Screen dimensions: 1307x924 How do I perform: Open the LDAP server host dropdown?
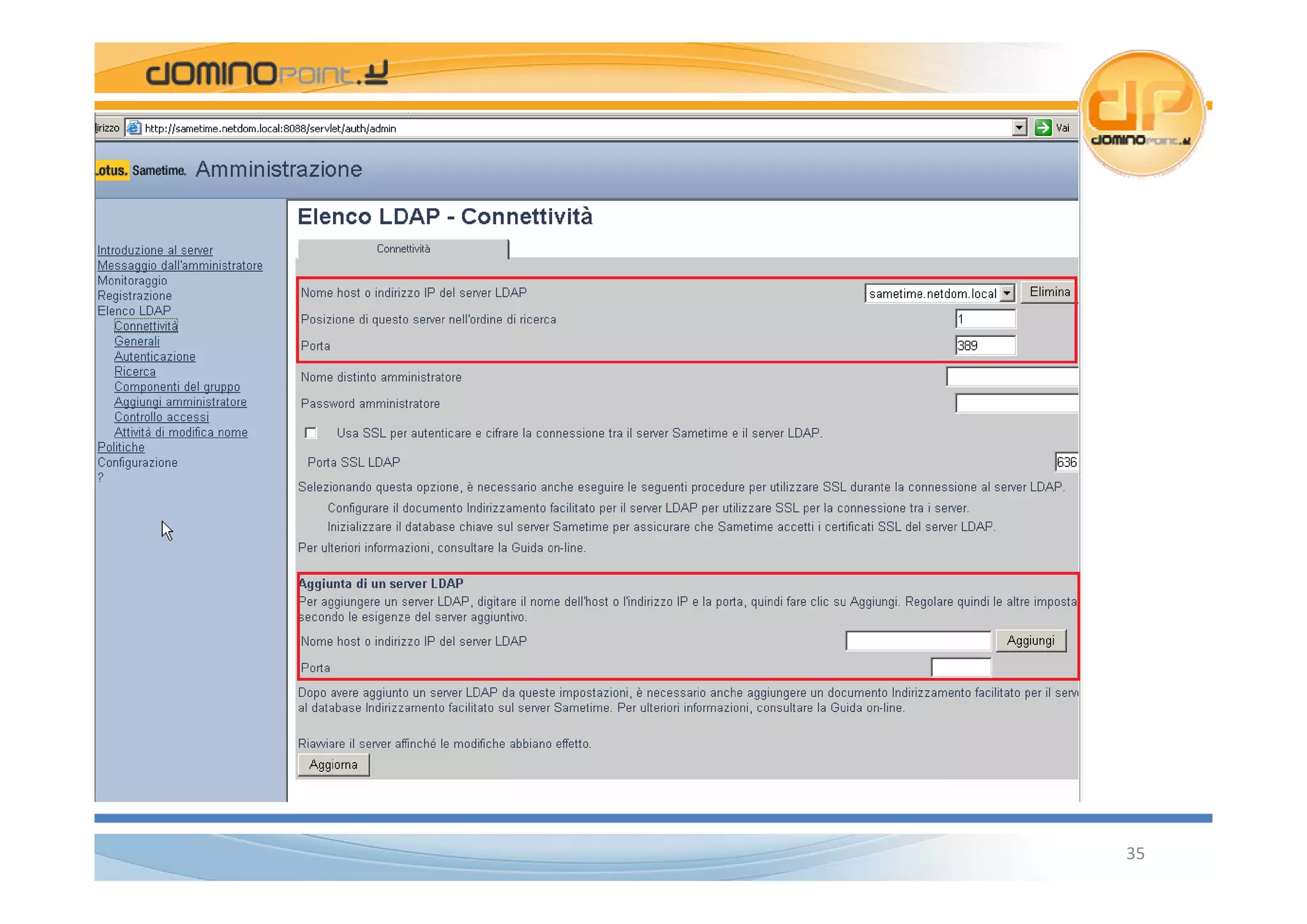click(1006, 293)
